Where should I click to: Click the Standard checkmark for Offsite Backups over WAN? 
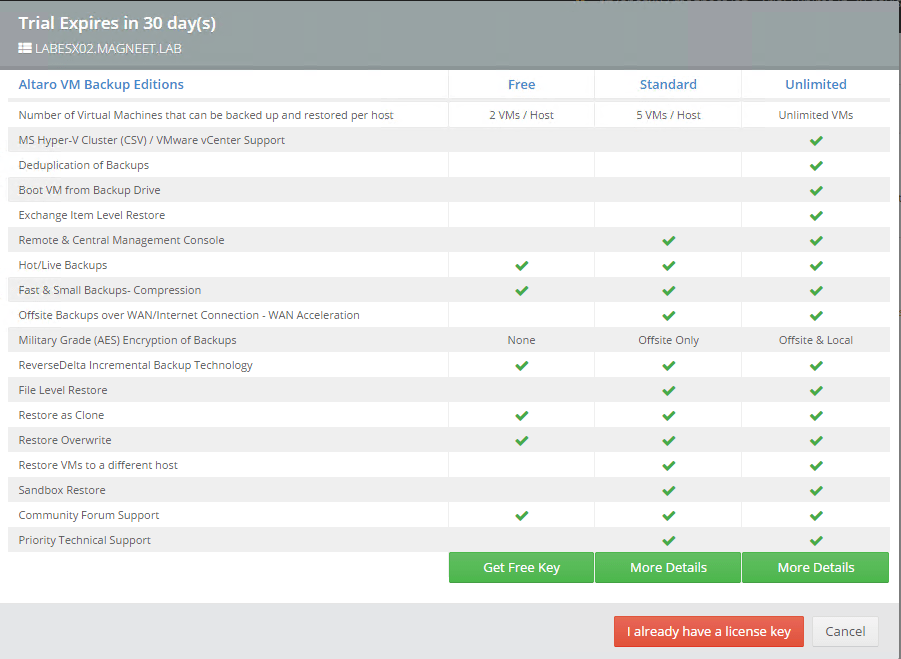(668, 315)
